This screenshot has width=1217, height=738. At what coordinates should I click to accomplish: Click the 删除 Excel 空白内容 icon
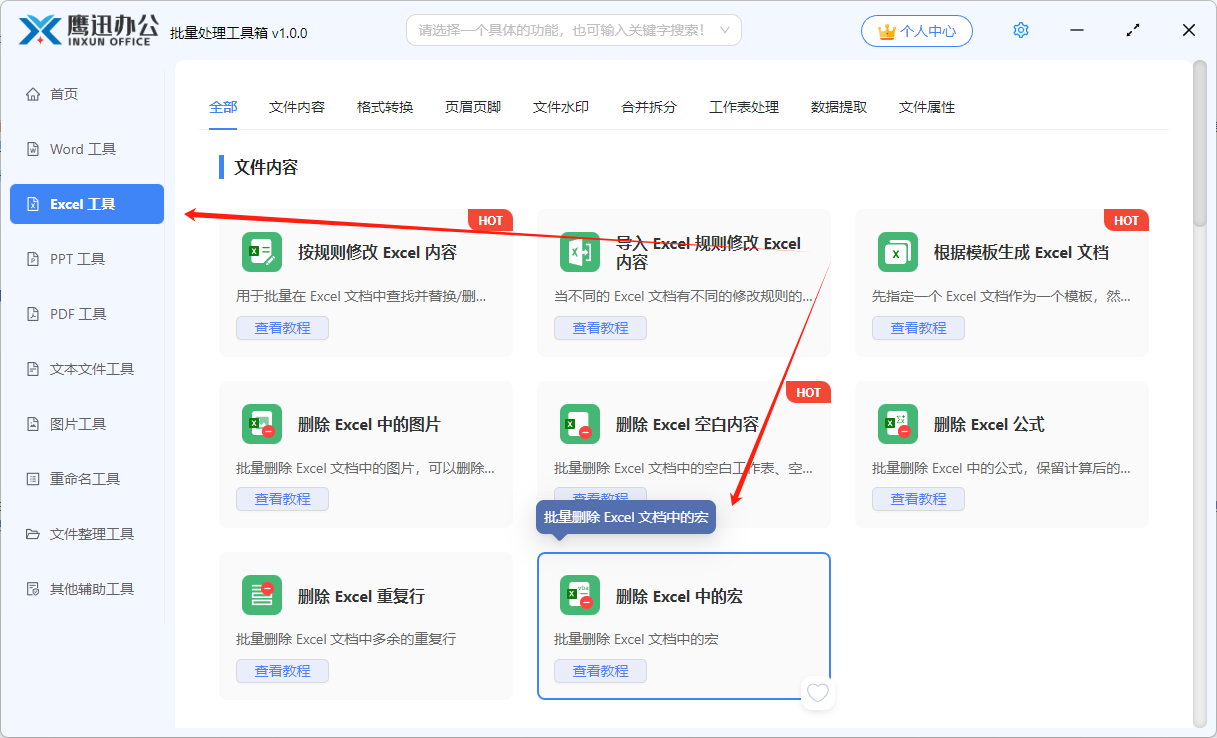click(580, 424)
